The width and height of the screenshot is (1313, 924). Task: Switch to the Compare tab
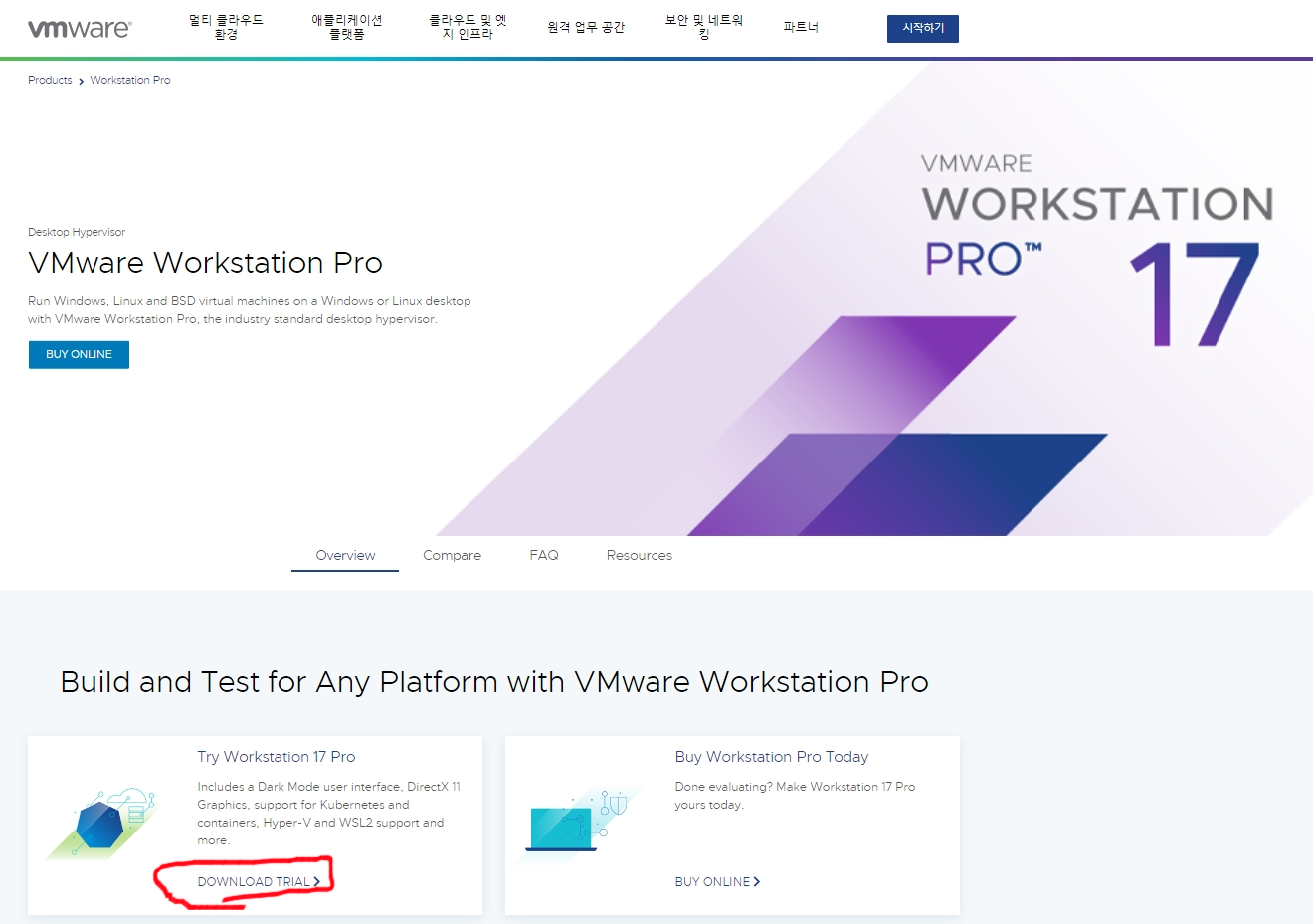[x=452, y=555]
